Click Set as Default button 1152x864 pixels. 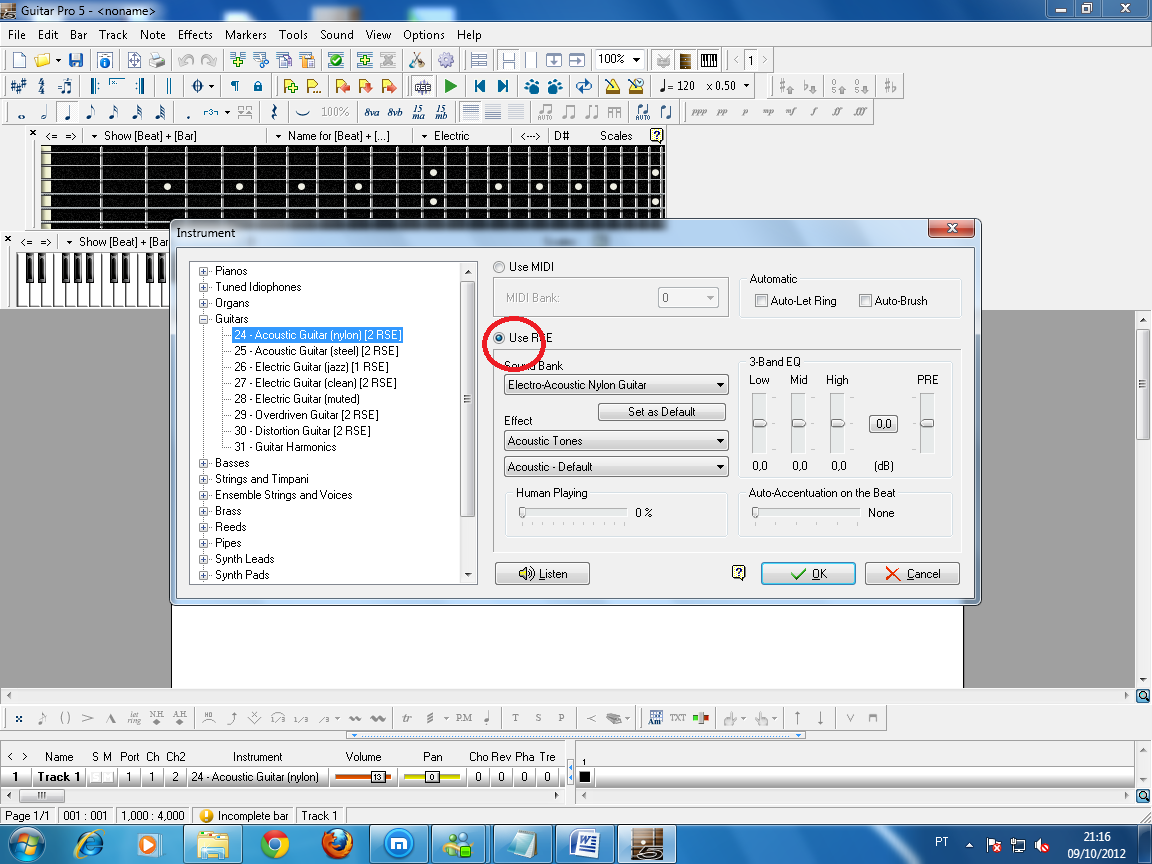pos(662,412)
